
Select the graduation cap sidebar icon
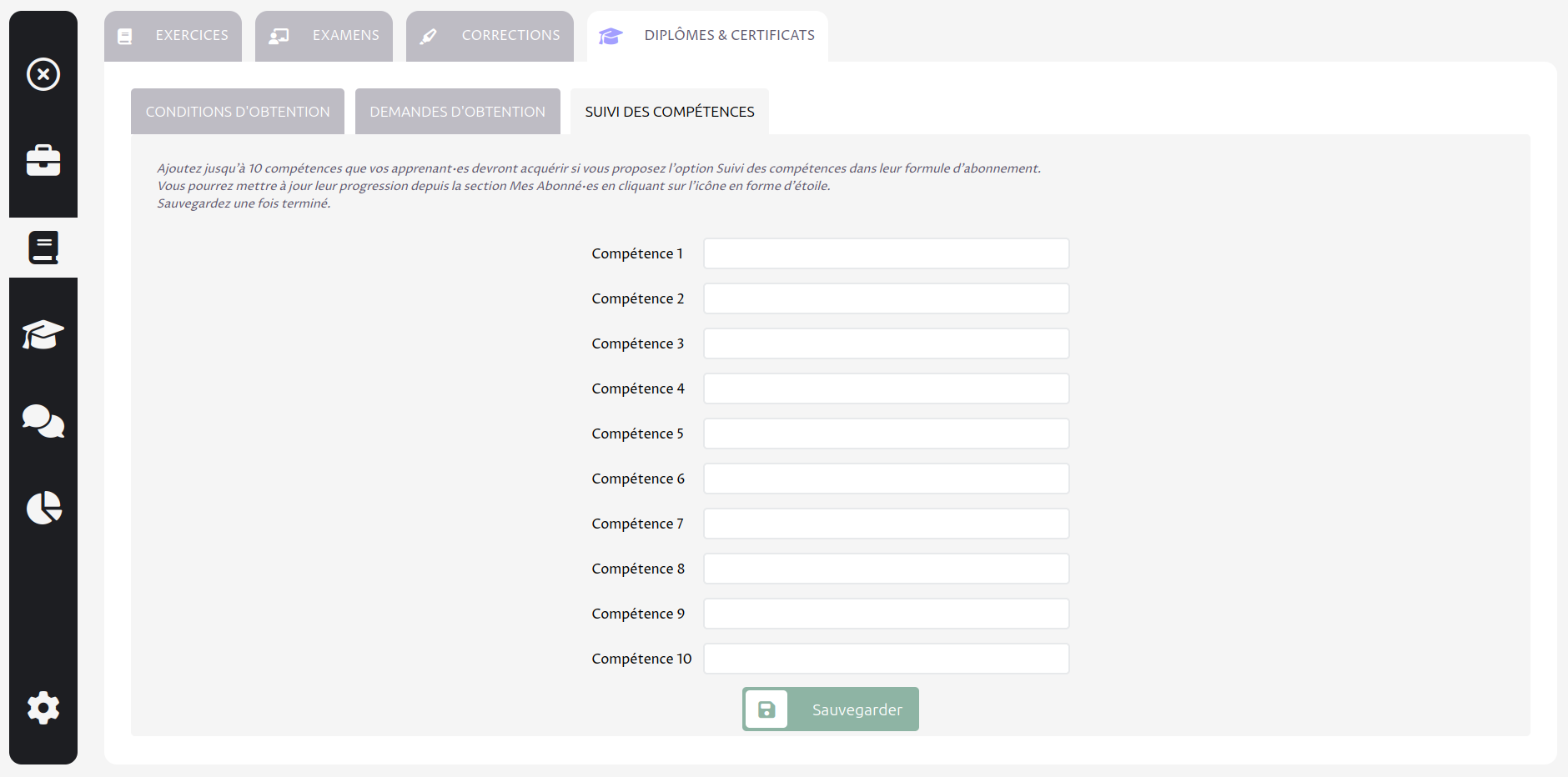point(43,333)
